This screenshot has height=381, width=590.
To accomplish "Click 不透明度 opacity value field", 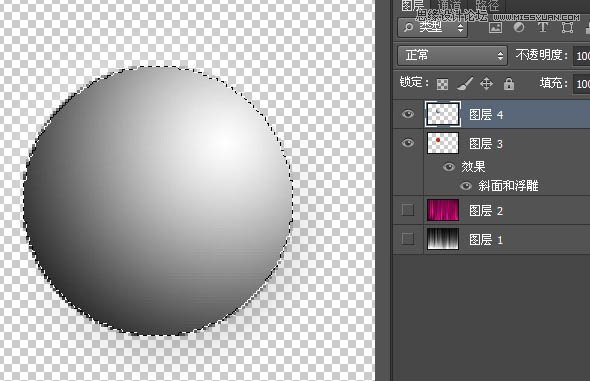I will click(x=582, y=56).
